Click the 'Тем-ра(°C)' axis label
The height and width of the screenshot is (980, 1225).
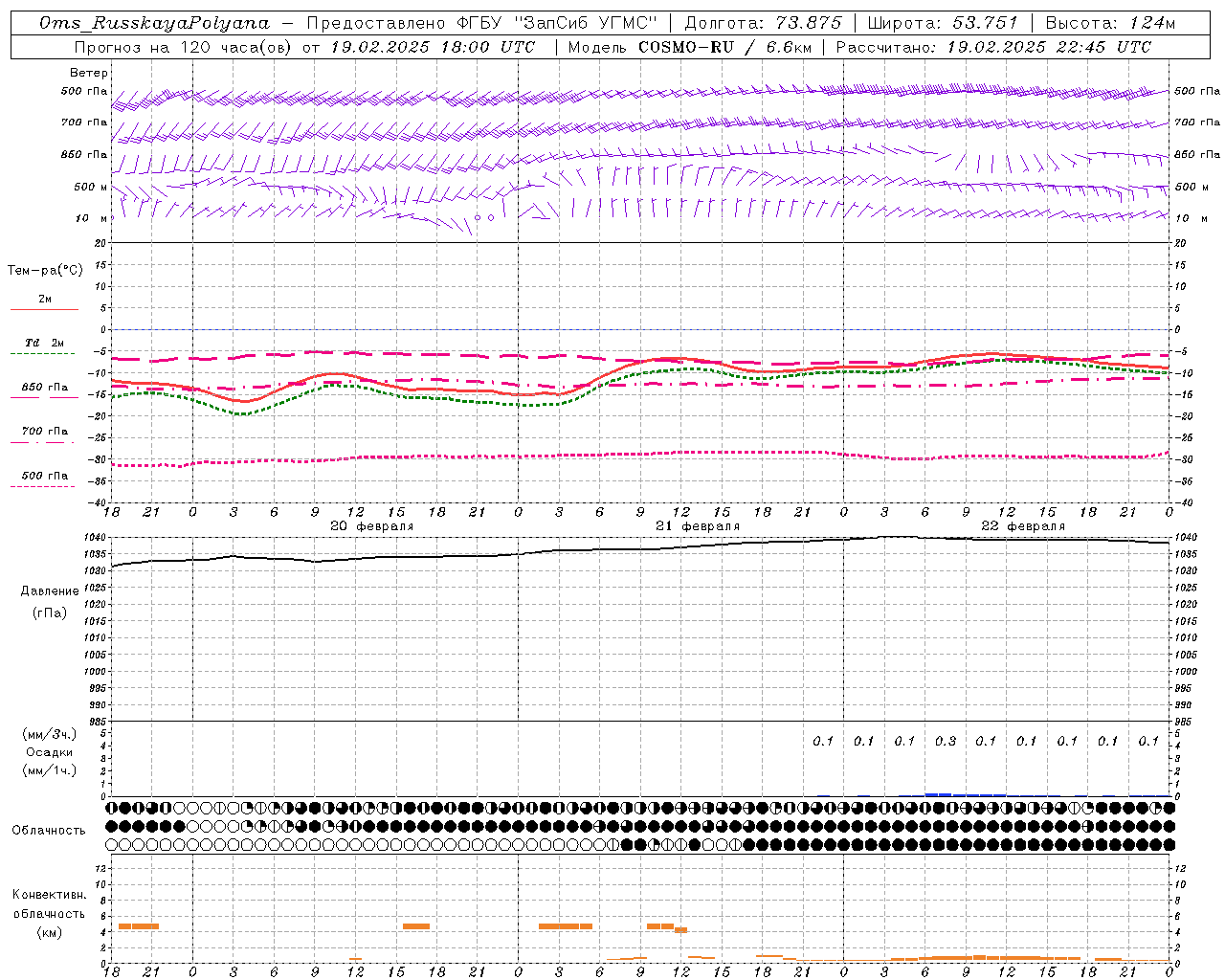tap(45, 271)
